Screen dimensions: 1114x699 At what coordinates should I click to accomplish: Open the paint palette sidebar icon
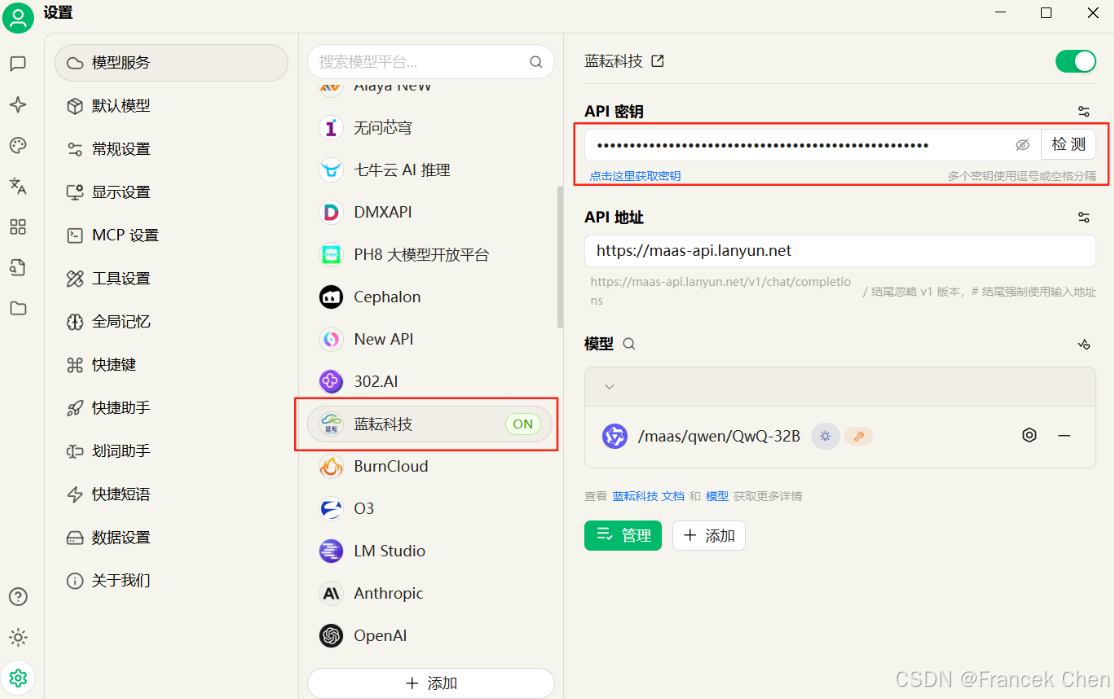click(x=18, y=146)
